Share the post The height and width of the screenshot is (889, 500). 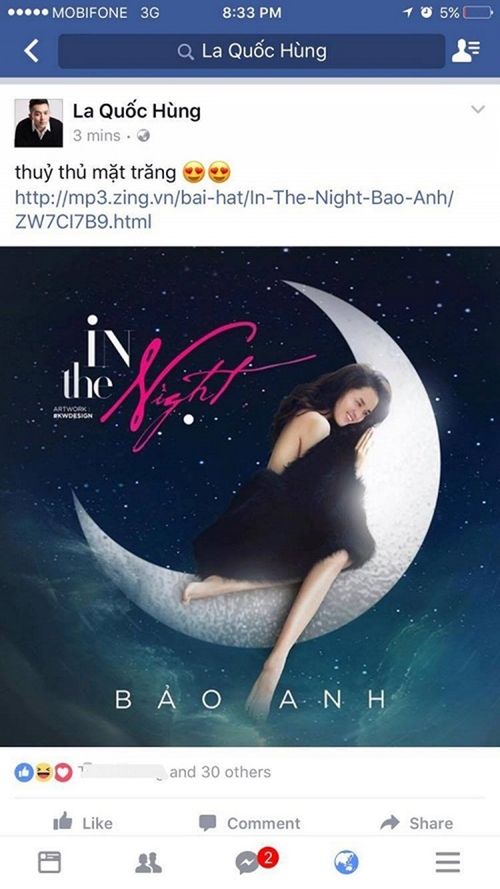coord(417,823)
